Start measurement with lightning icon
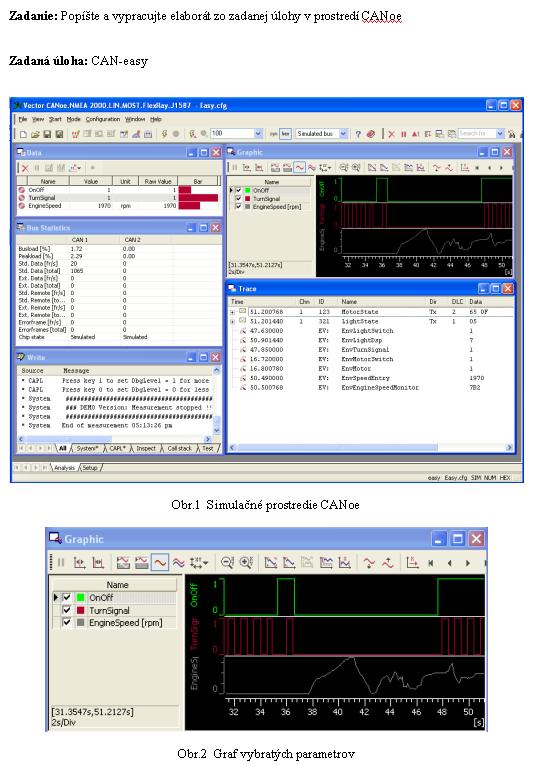 [x=165, y=134]
